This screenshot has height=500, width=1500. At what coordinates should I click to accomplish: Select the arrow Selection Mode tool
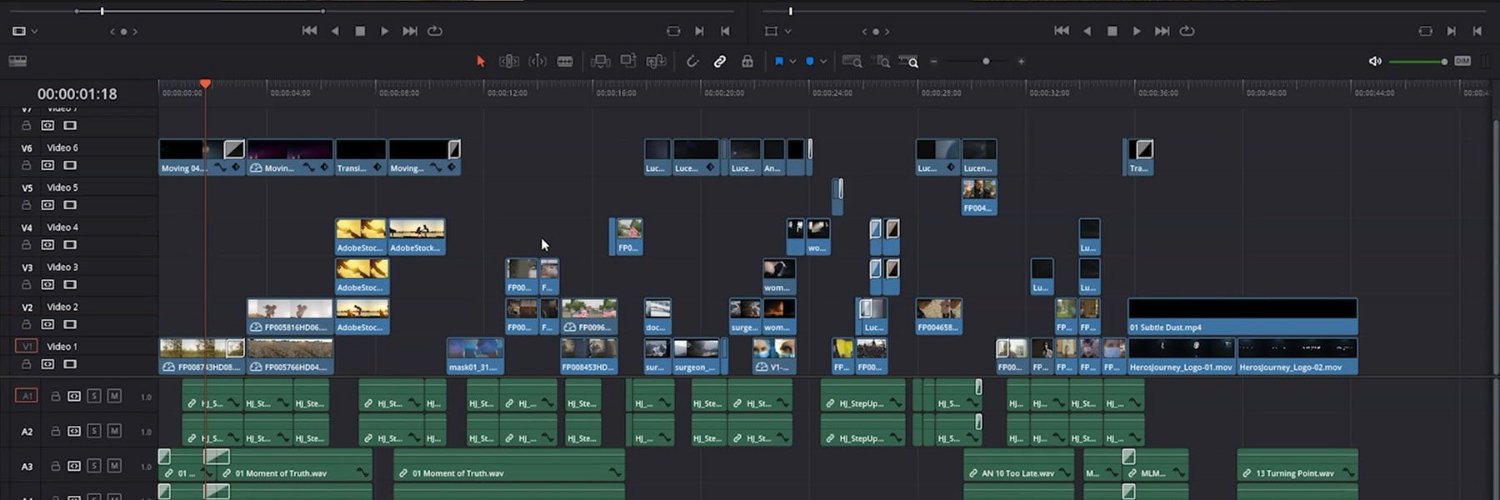[x=480, y=61]
